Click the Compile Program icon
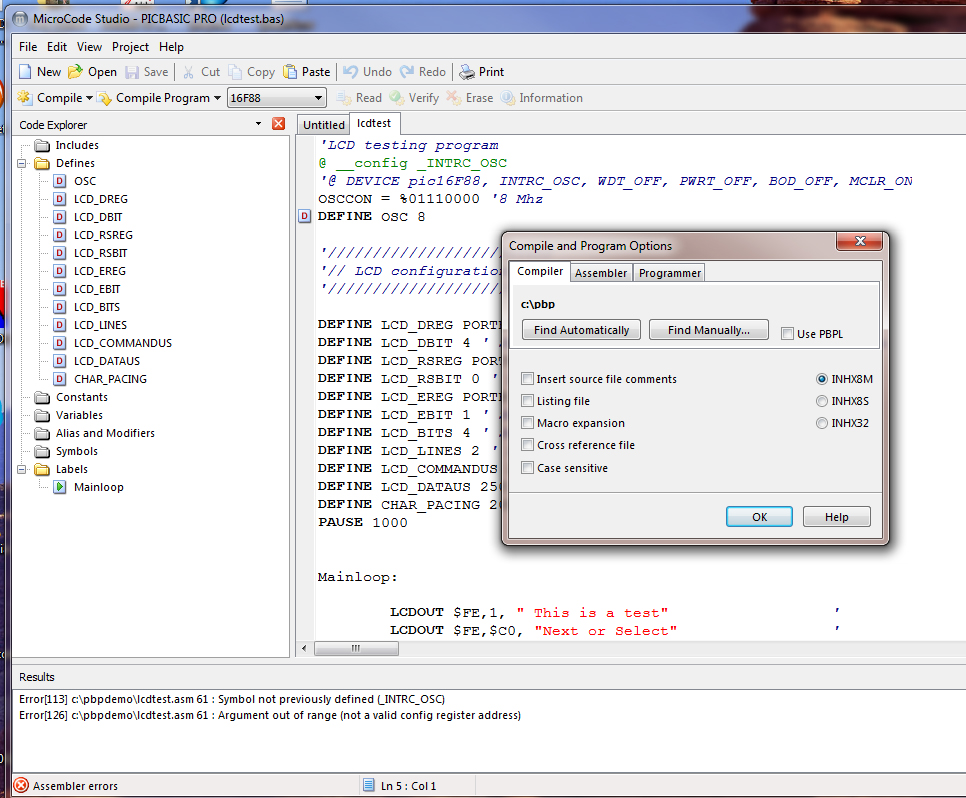966x798 pixels. tap(105, 98)
